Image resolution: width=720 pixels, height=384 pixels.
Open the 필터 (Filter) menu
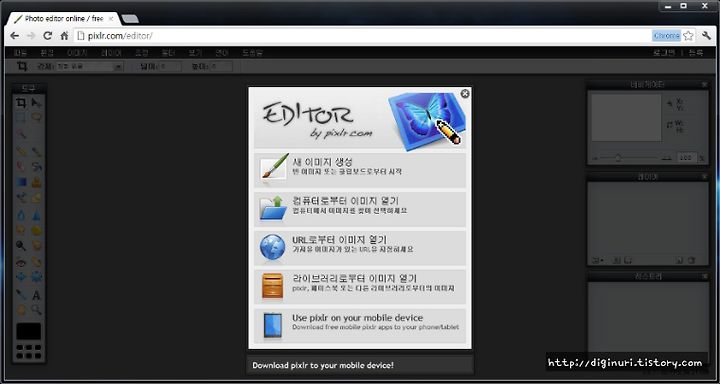169,53
